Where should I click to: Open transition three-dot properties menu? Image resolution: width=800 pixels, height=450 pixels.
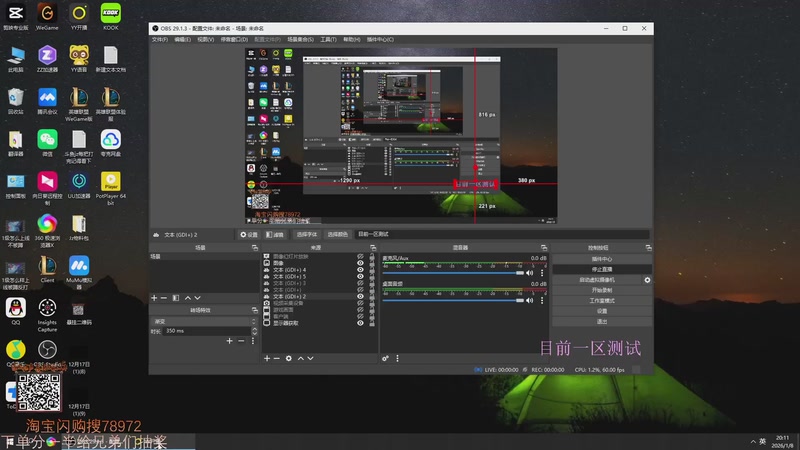coord(253,341)
